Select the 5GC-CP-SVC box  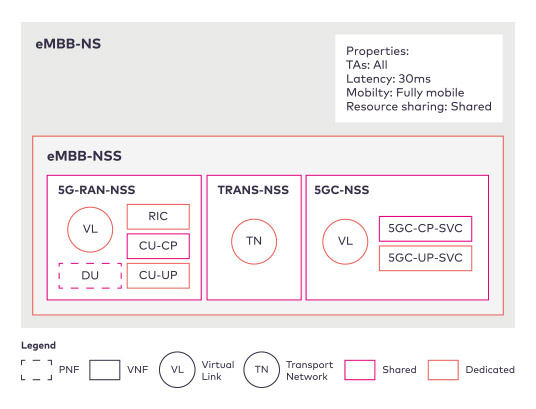[426, 228]
